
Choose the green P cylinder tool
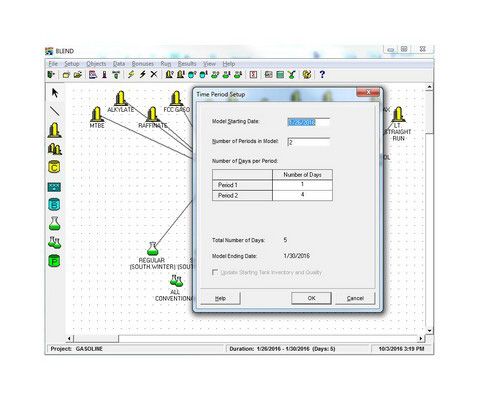click(54, 261)
